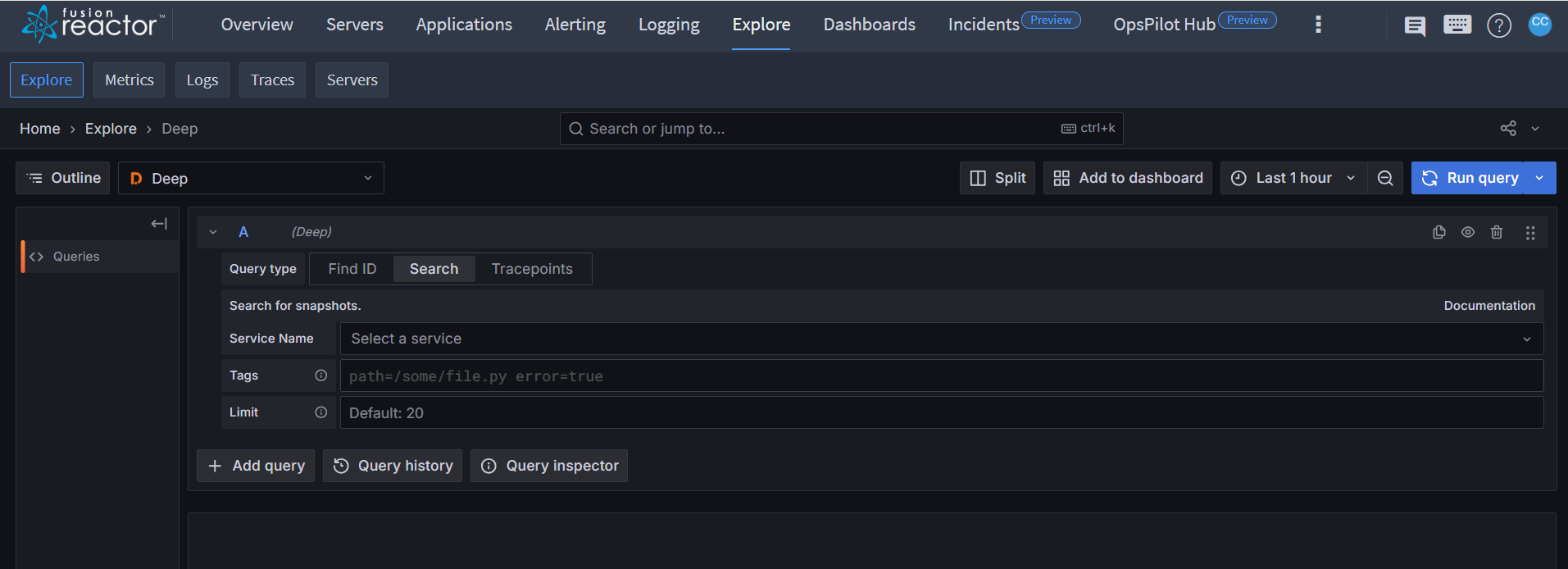Open the chat messages icon

[1415, 25]
